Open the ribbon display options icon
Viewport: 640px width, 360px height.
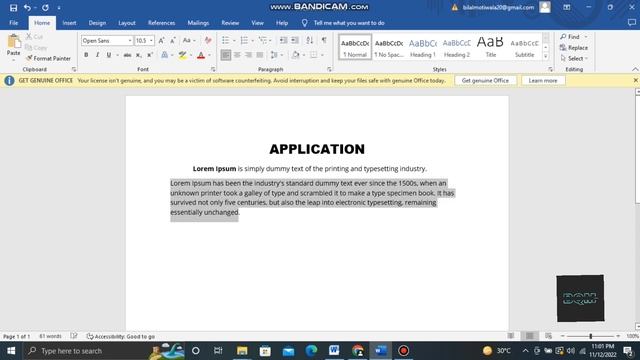point(567,7)
